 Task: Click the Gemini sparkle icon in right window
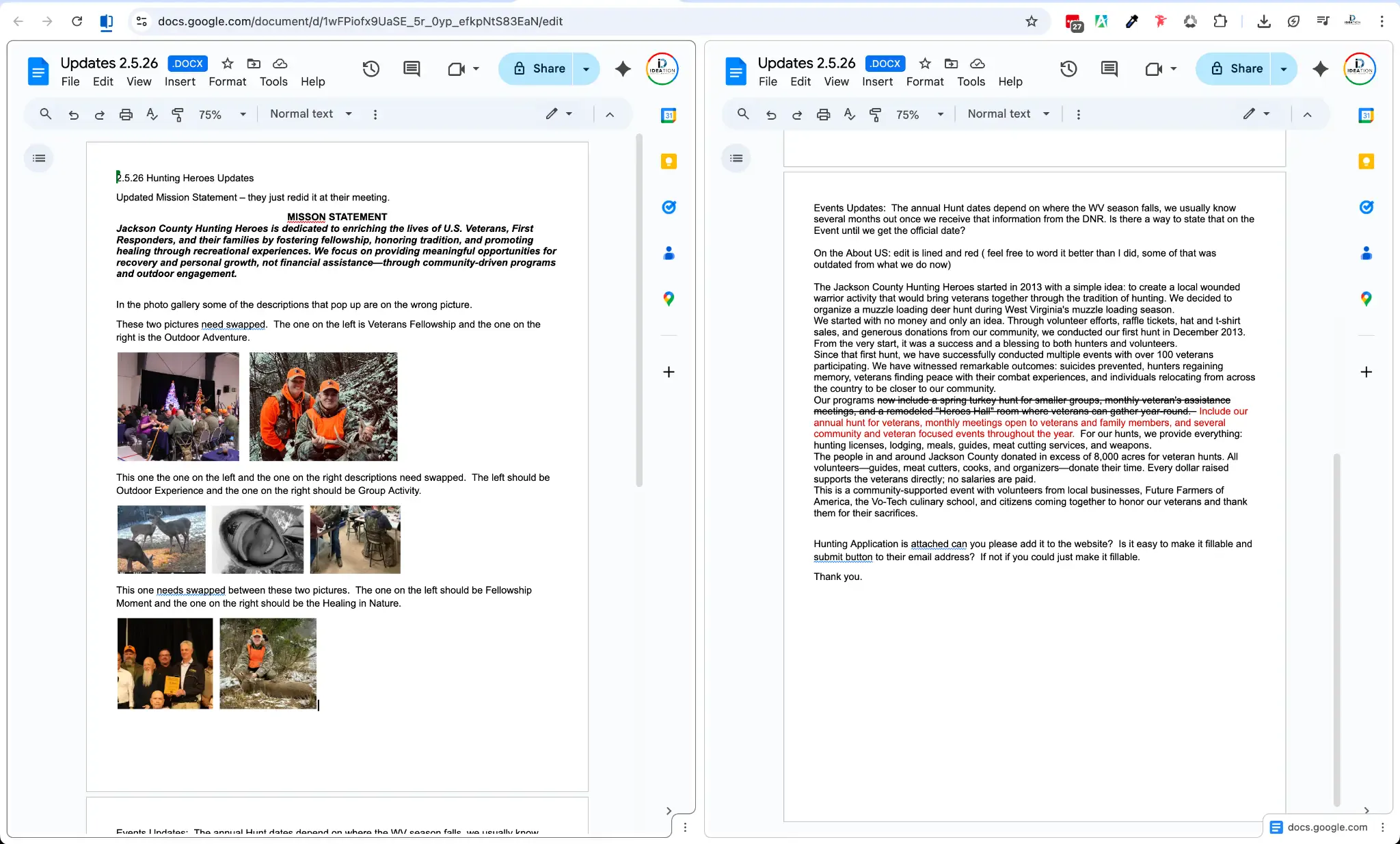pos(1321,68)
